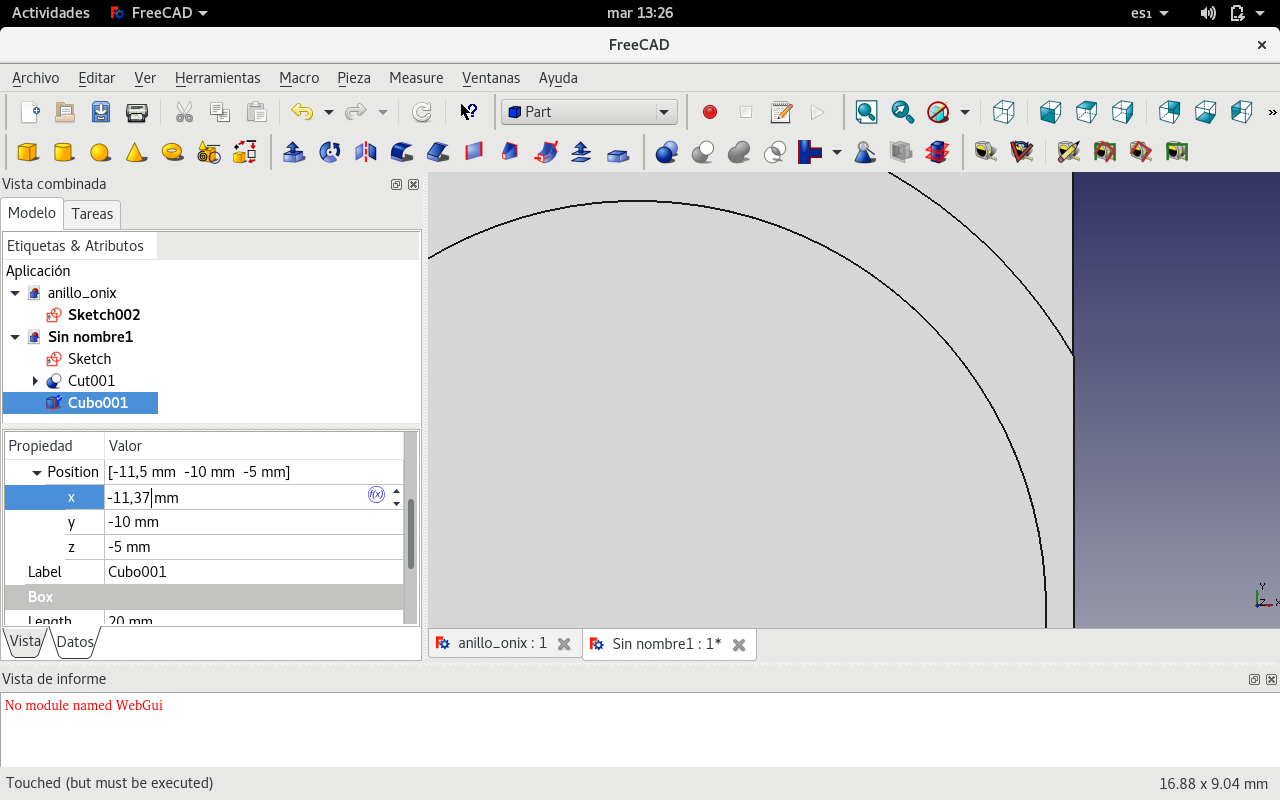Screen dimensions: 1280x800
Task: Open the Part workbench dropdown
Action: coord(589,112)
